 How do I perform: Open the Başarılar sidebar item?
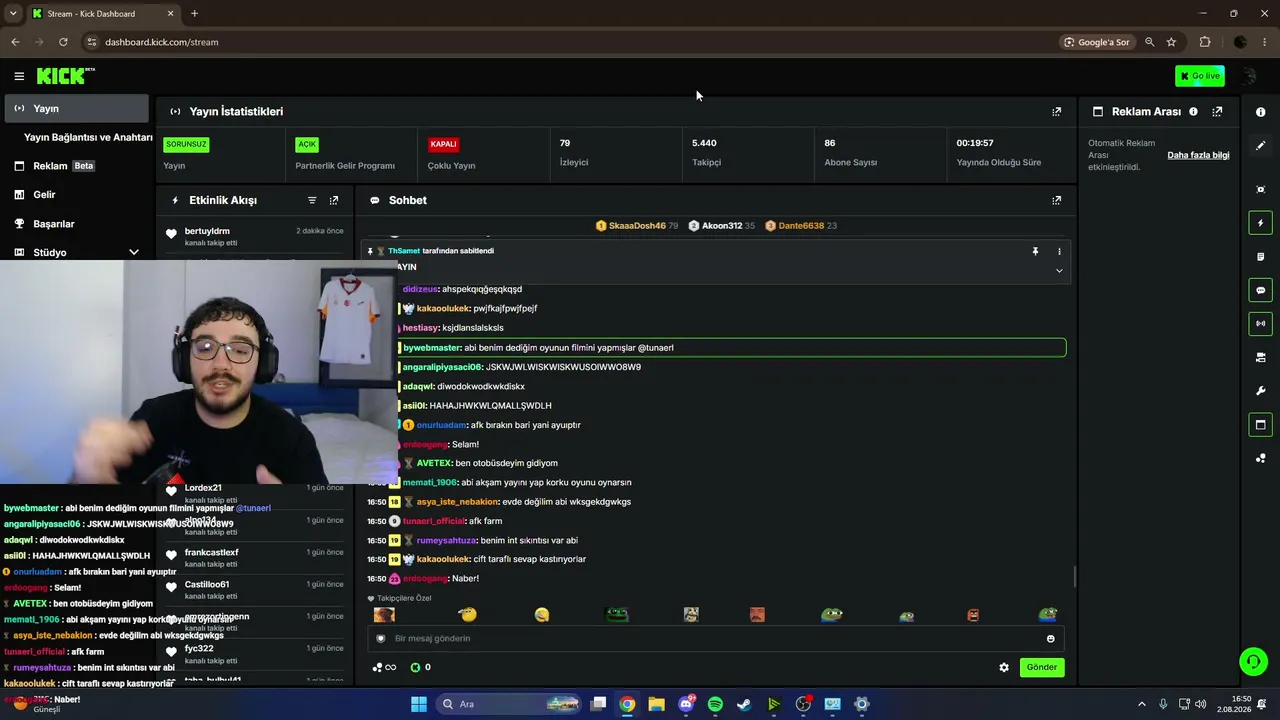(x=75, y=224)
